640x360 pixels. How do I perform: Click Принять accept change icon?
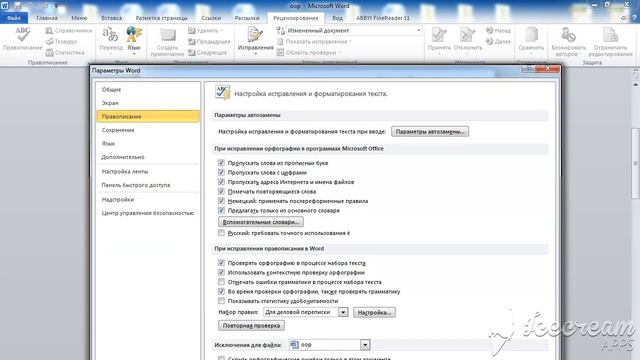(439, 35)
